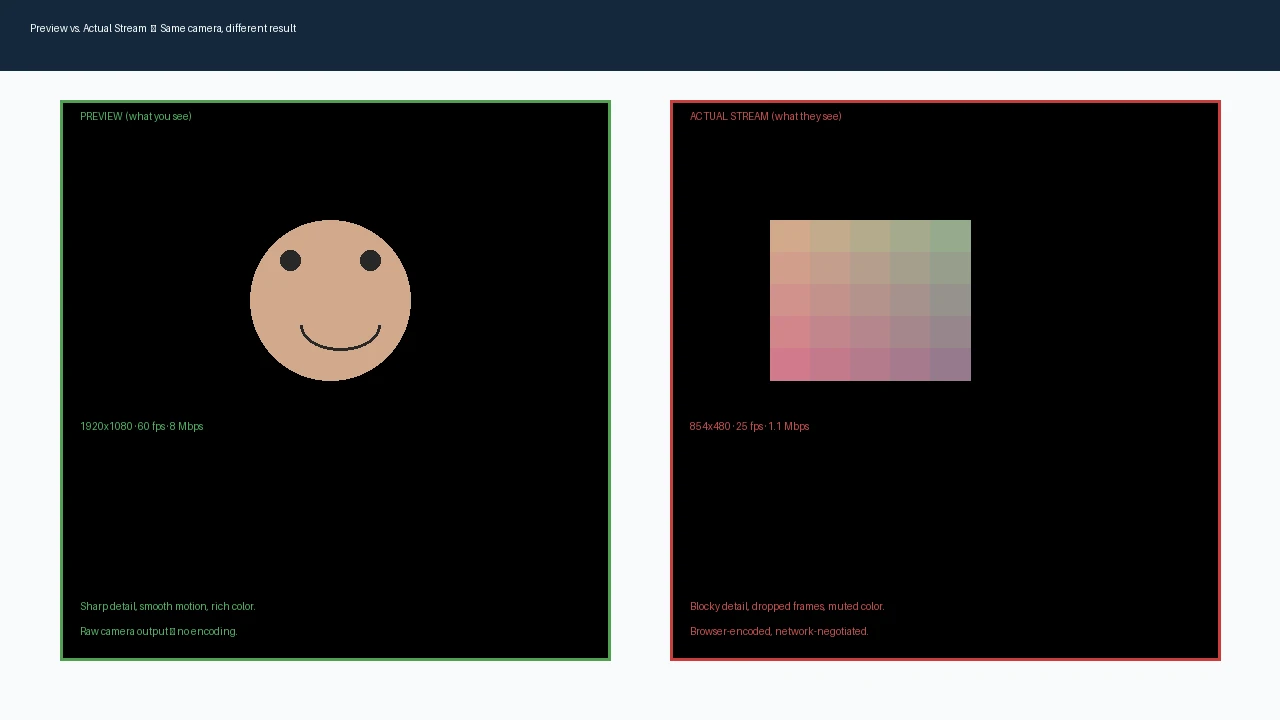Click 'Blocky detail, dropped frames, muted color.'
The image size is (1280, 720).
pos(787,606)
